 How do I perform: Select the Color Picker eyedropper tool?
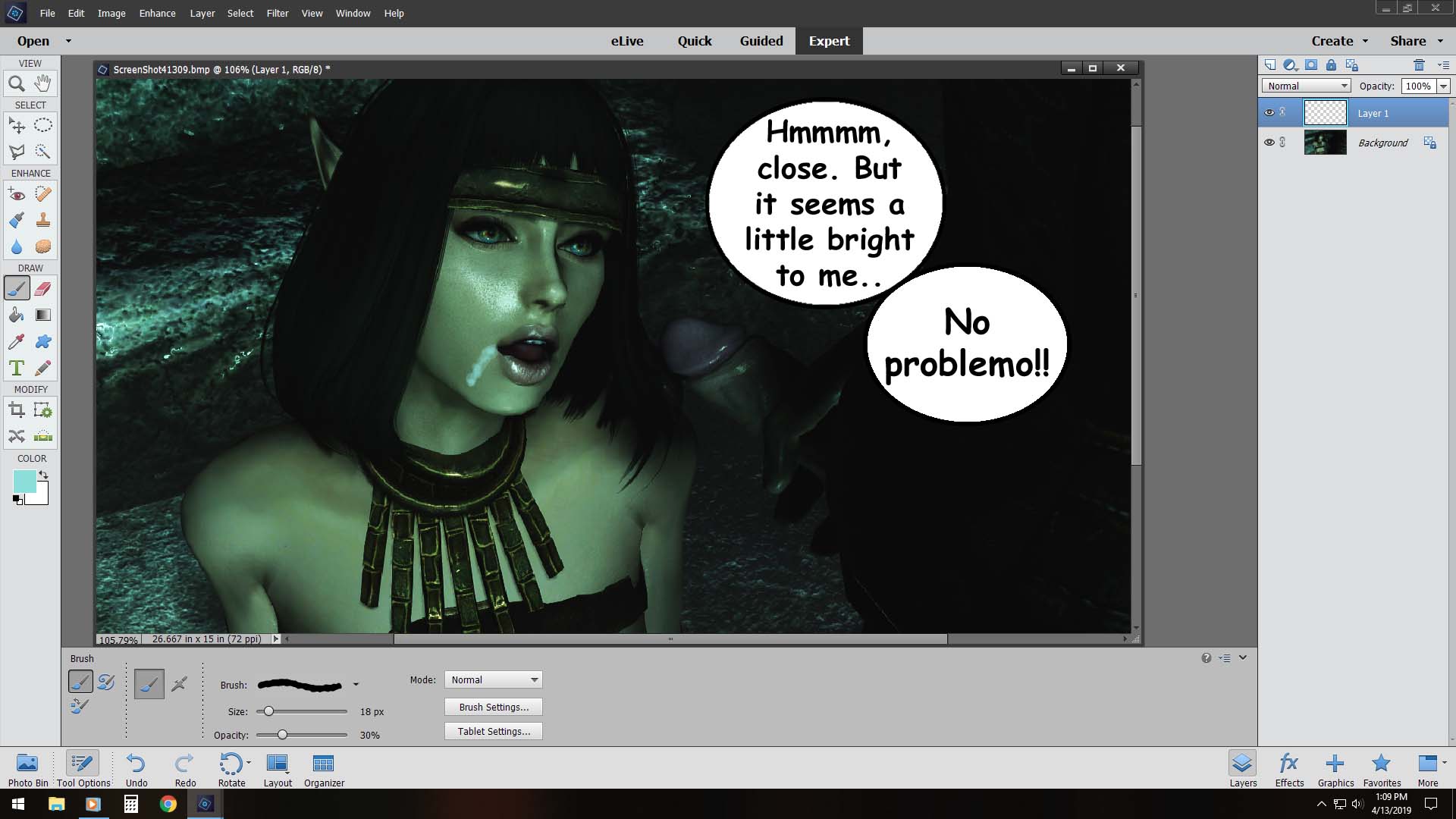(x=17, y=341)
